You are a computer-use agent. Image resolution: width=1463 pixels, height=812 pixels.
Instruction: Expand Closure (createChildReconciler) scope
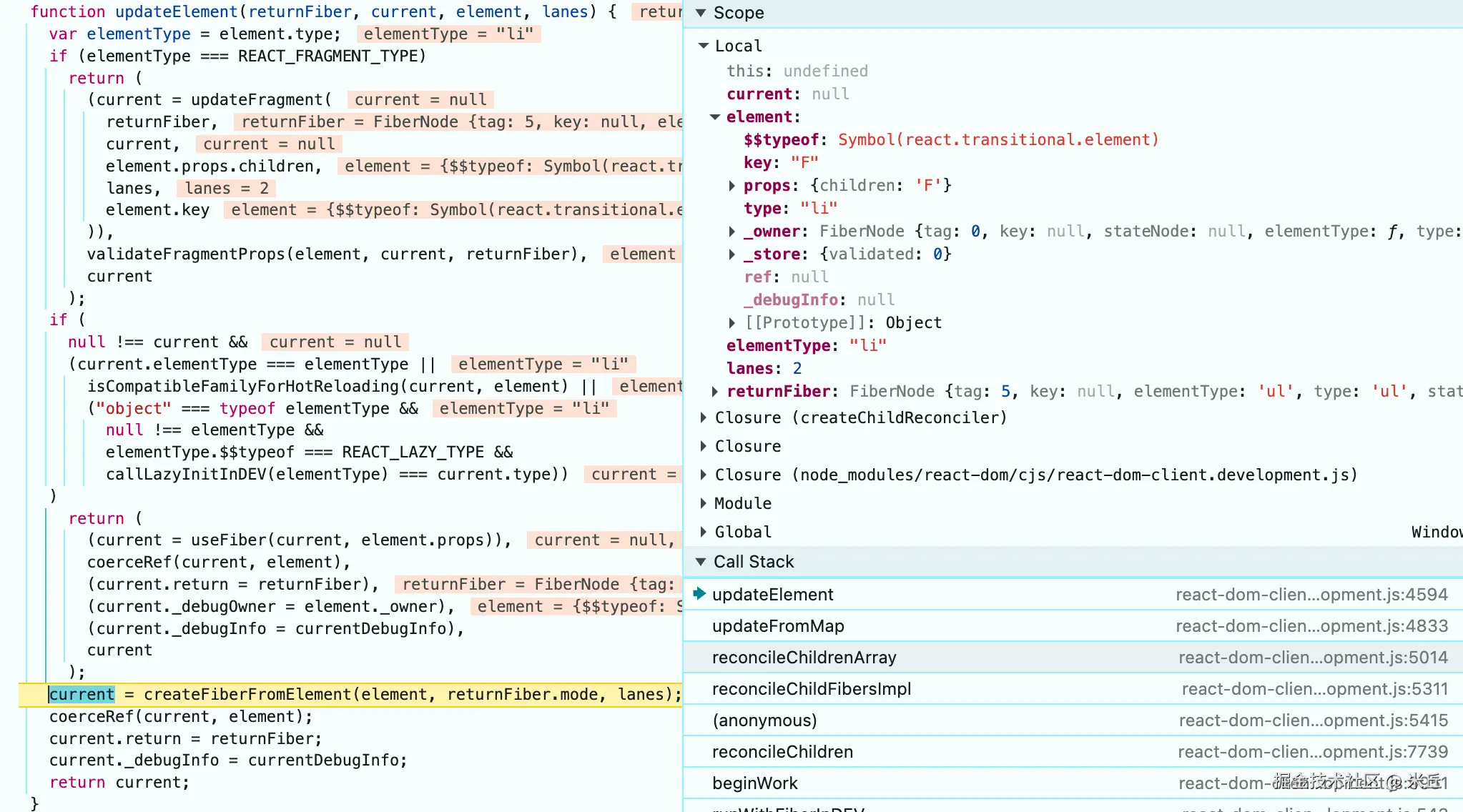pos(704,417)
